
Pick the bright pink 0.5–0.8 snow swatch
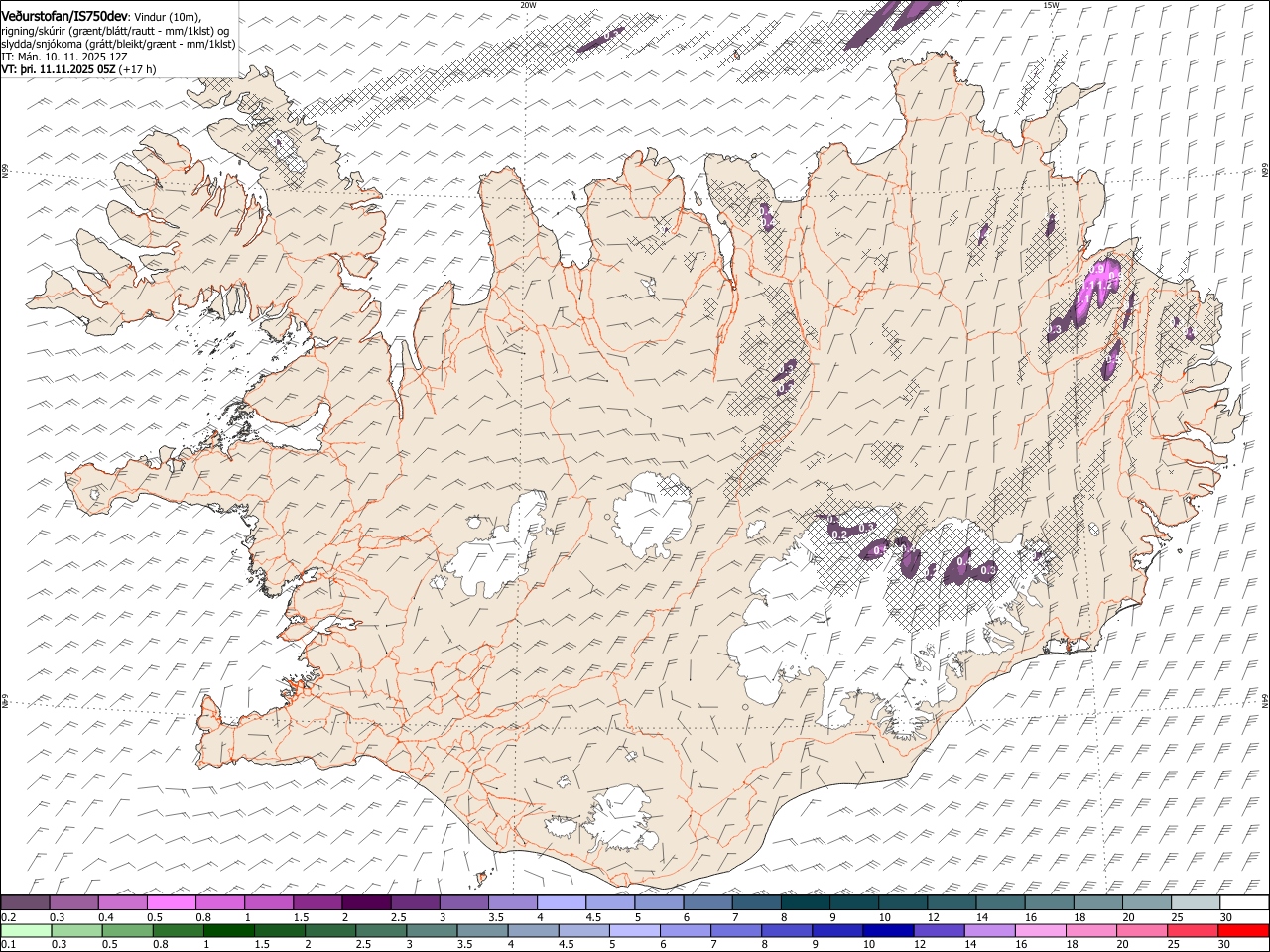tap(172, 903)
